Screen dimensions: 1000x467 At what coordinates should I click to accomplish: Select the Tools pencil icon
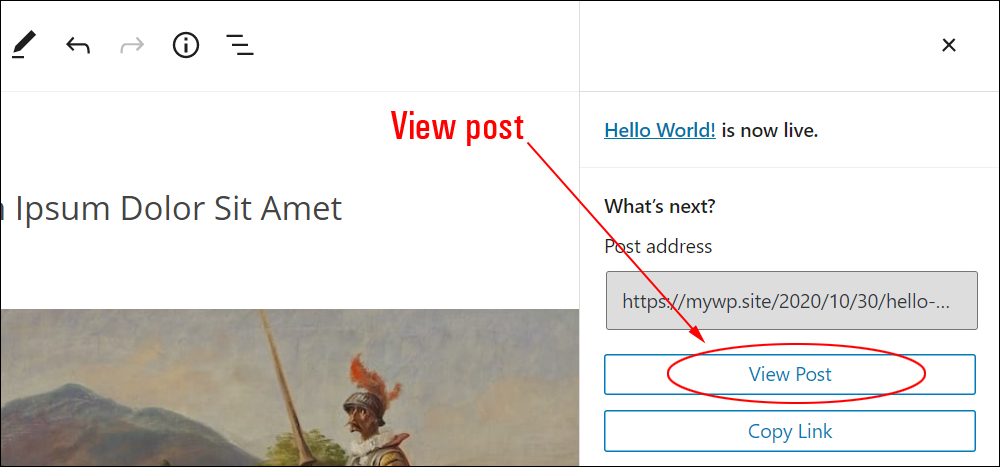[x=24, y=46]
